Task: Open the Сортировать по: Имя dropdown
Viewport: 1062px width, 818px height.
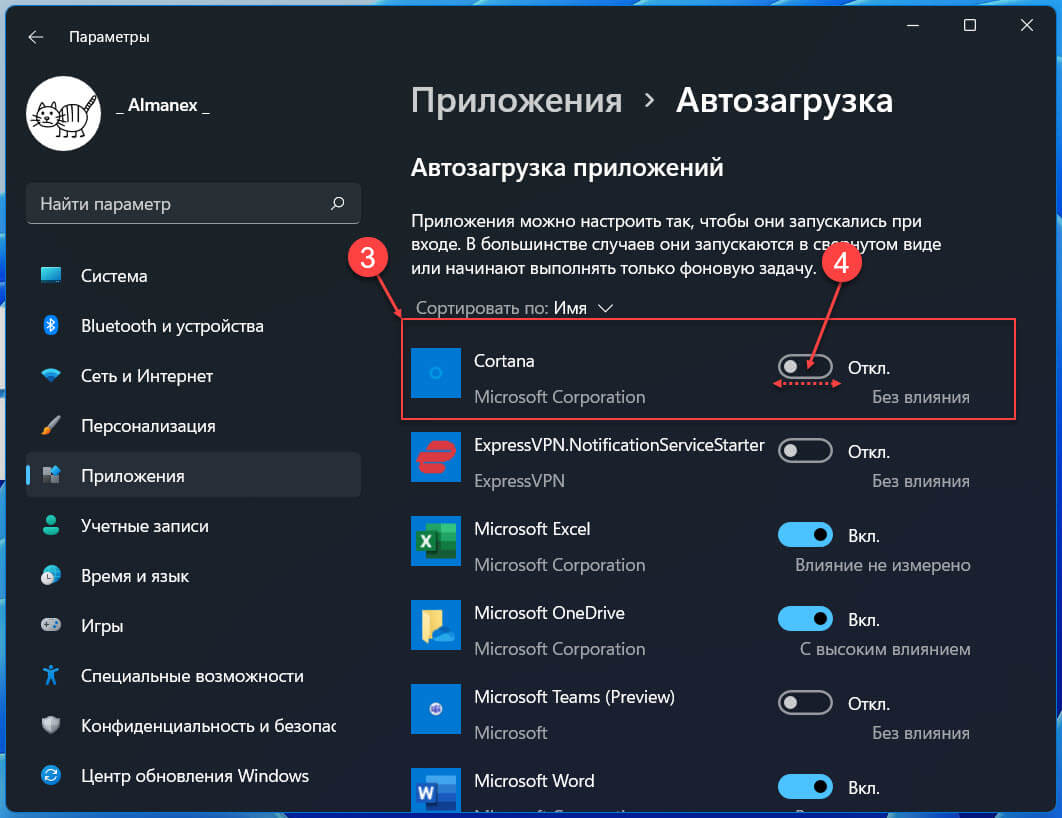Action: 515,308
